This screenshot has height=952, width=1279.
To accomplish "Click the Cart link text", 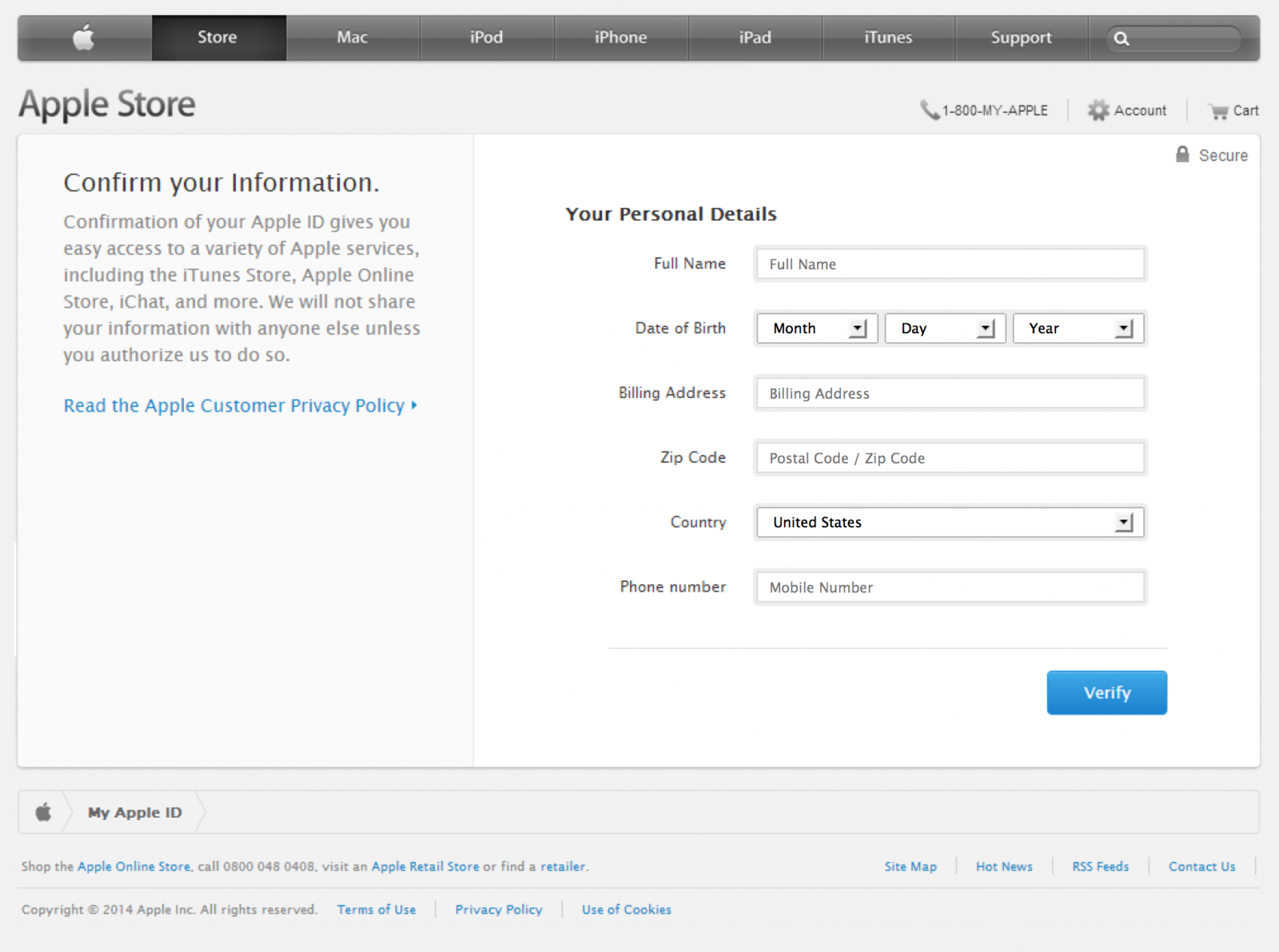I will [1245, 110].
